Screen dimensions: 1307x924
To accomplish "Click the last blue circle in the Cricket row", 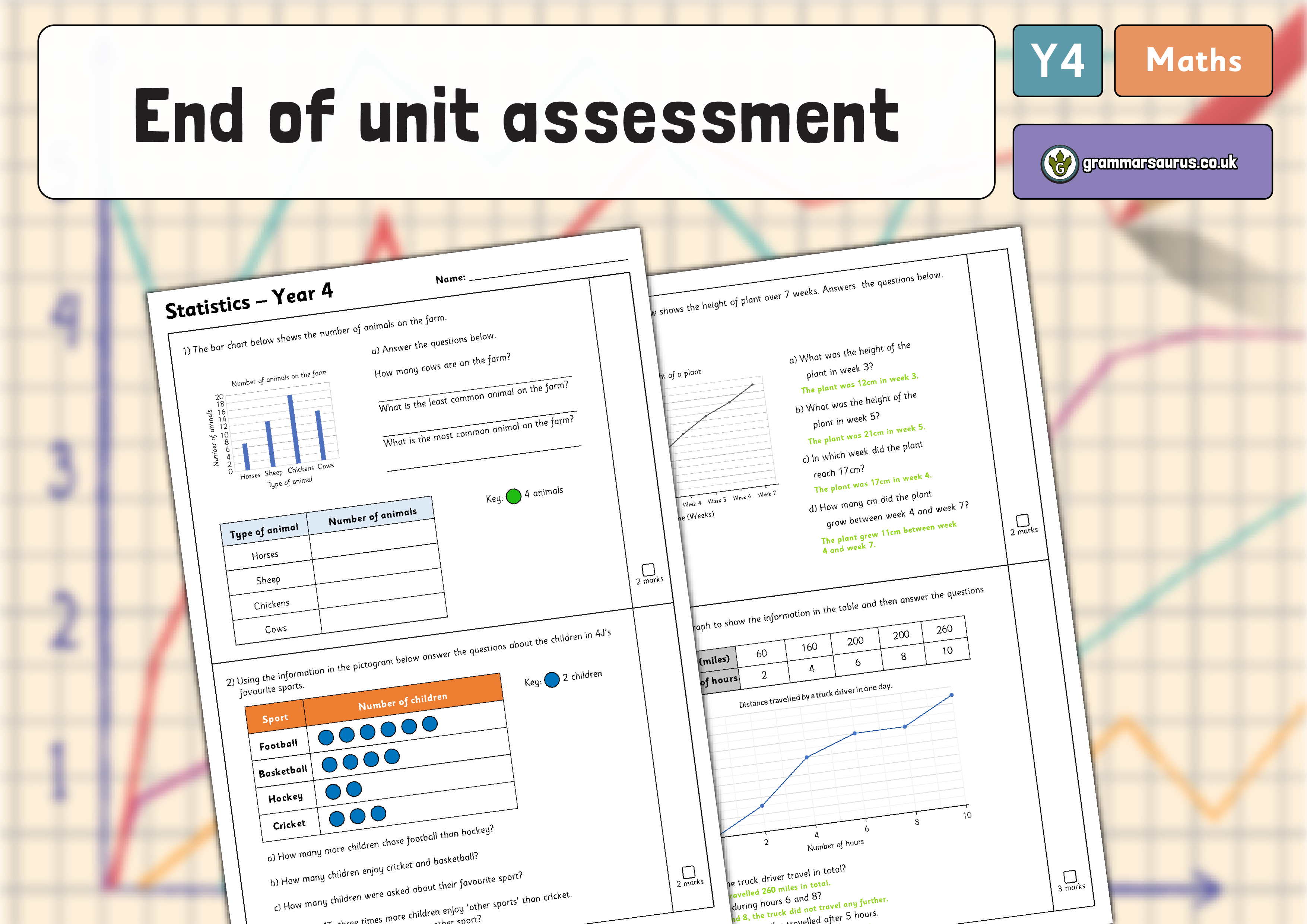I will tap(378, 813).
